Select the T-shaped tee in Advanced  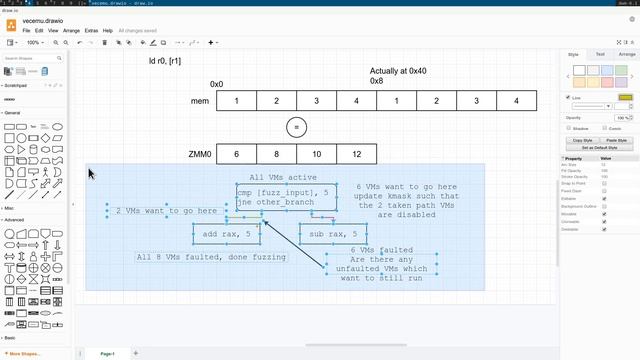pos(9,268)
